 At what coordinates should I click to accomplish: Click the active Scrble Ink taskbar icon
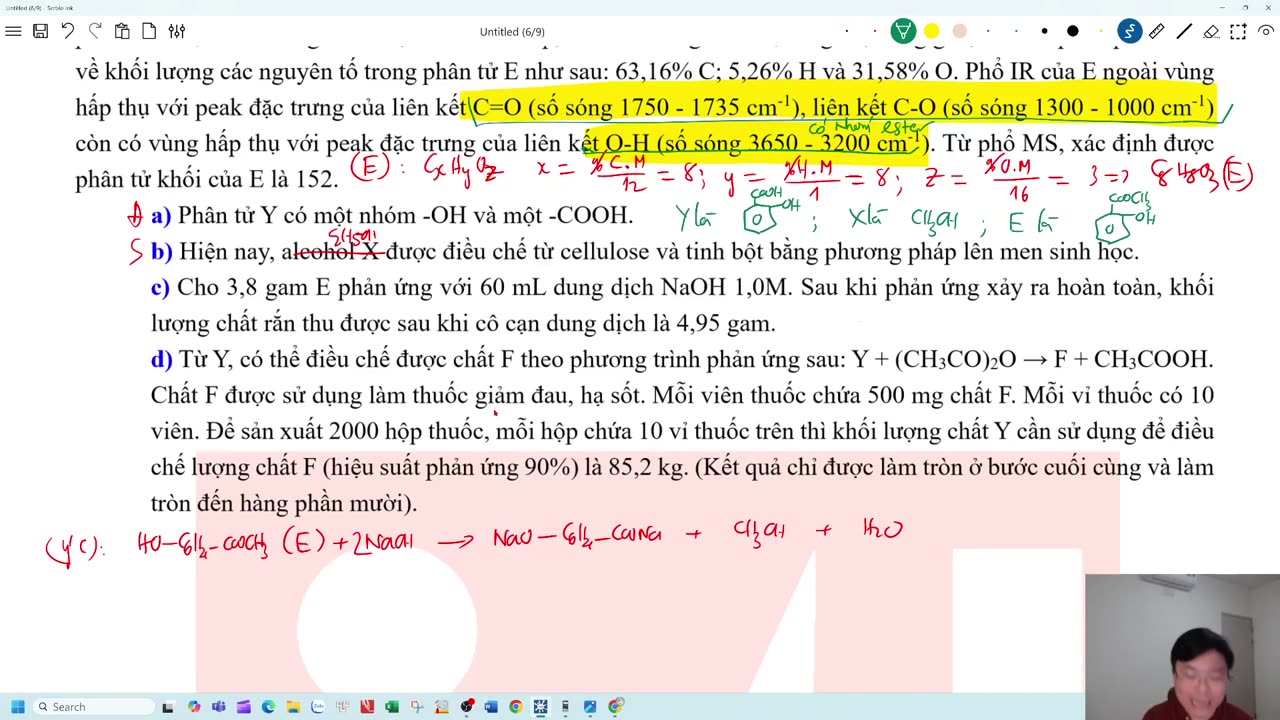540,707
